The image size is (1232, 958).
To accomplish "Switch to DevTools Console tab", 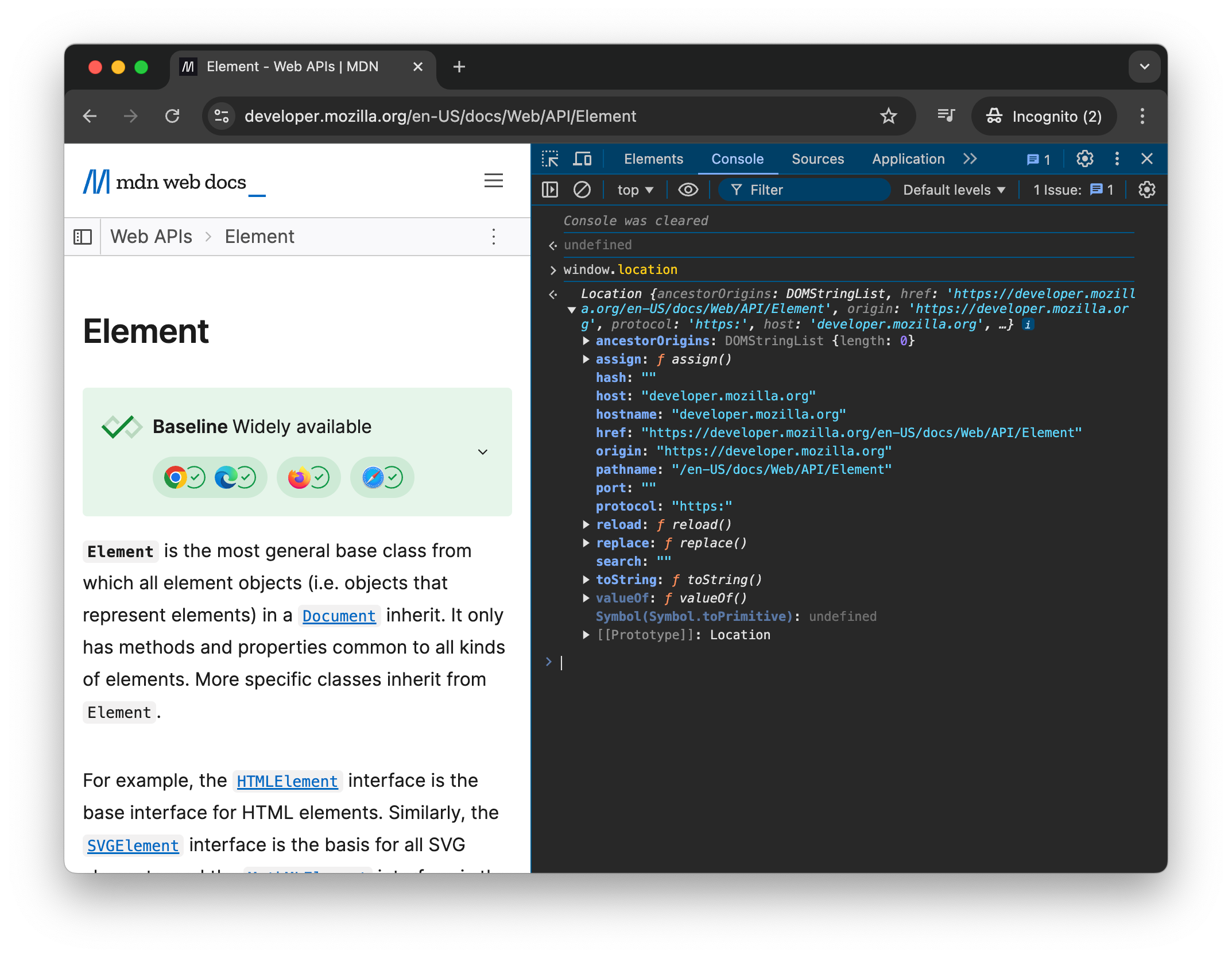I will [x=737, y=159].
